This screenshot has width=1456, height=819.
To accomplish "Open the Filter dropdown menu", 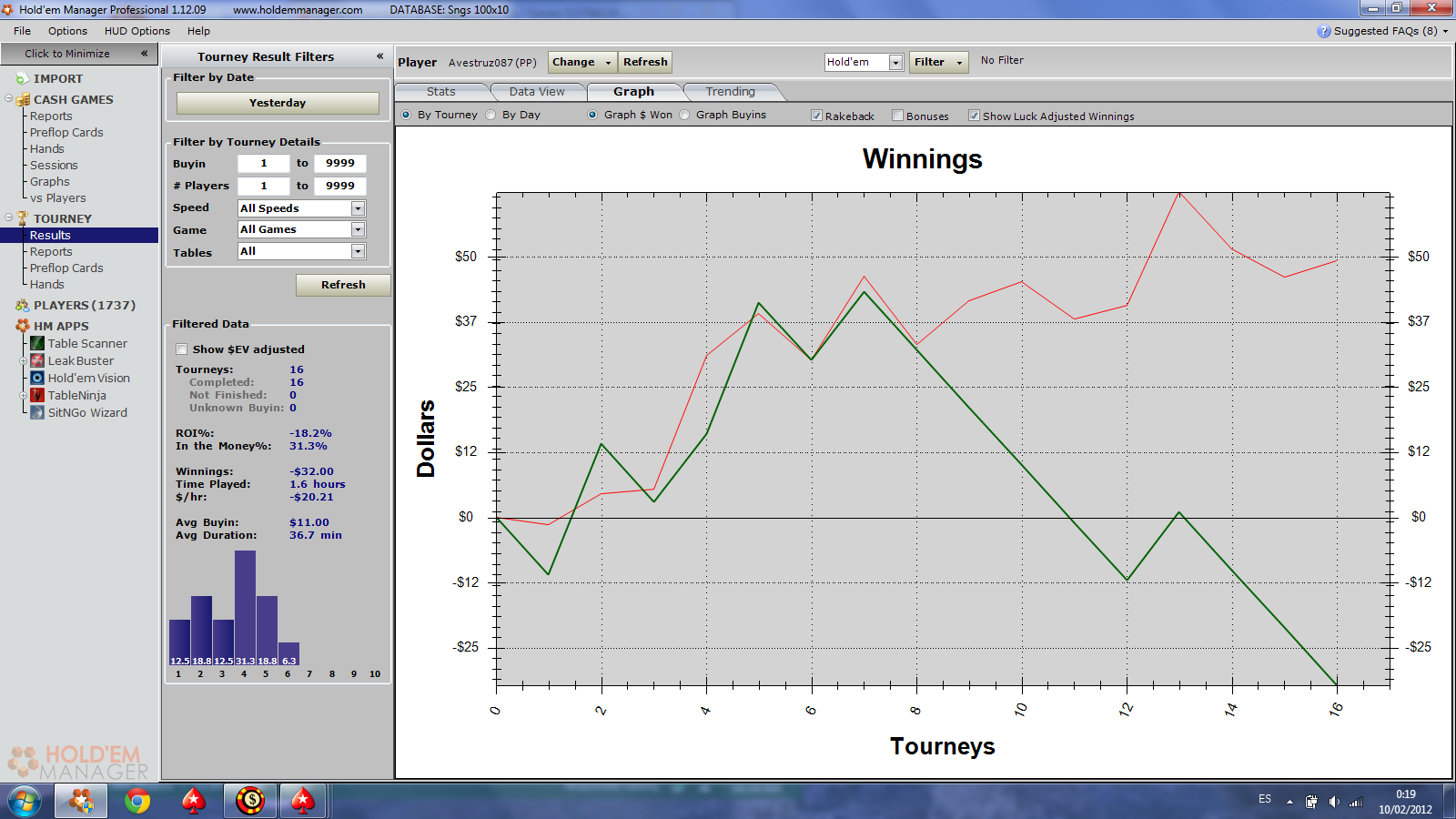I will click(x=939, y=62).
